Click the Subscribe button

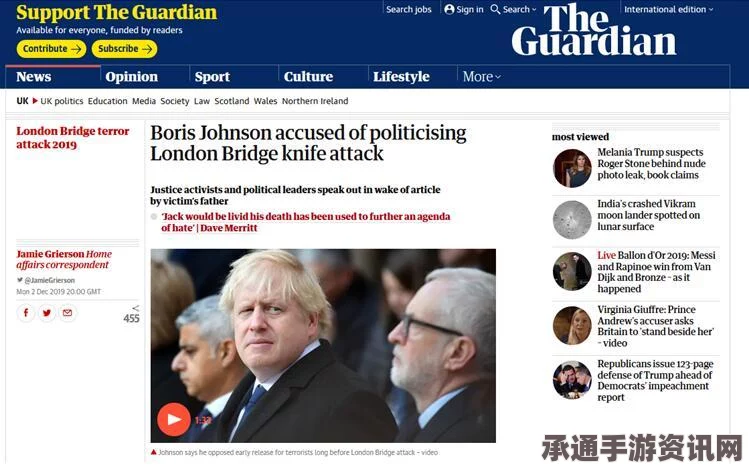coord(124,49)
